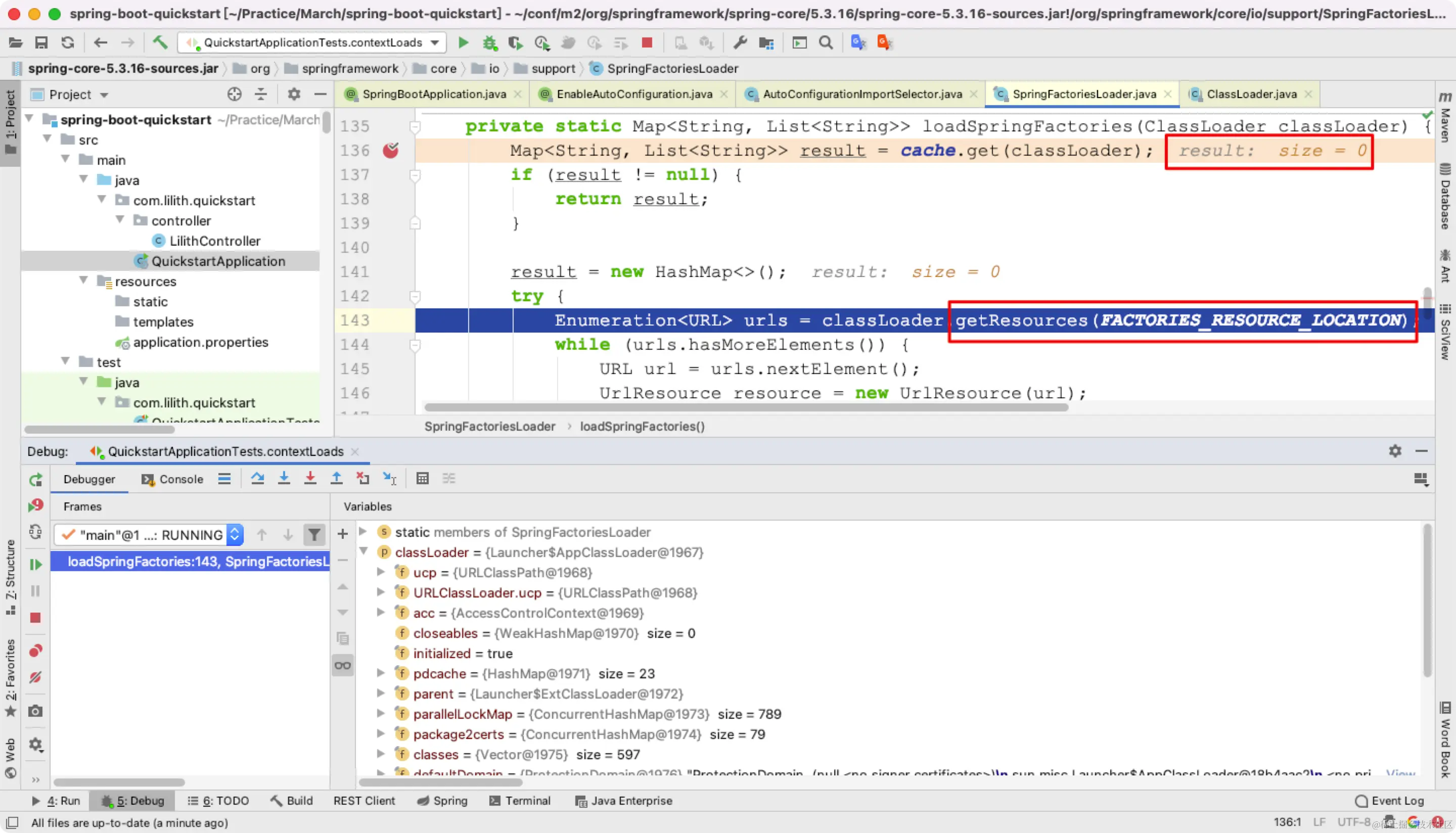
Task: Click Step Out in debugger toolbar
Action: coord(336,479)
